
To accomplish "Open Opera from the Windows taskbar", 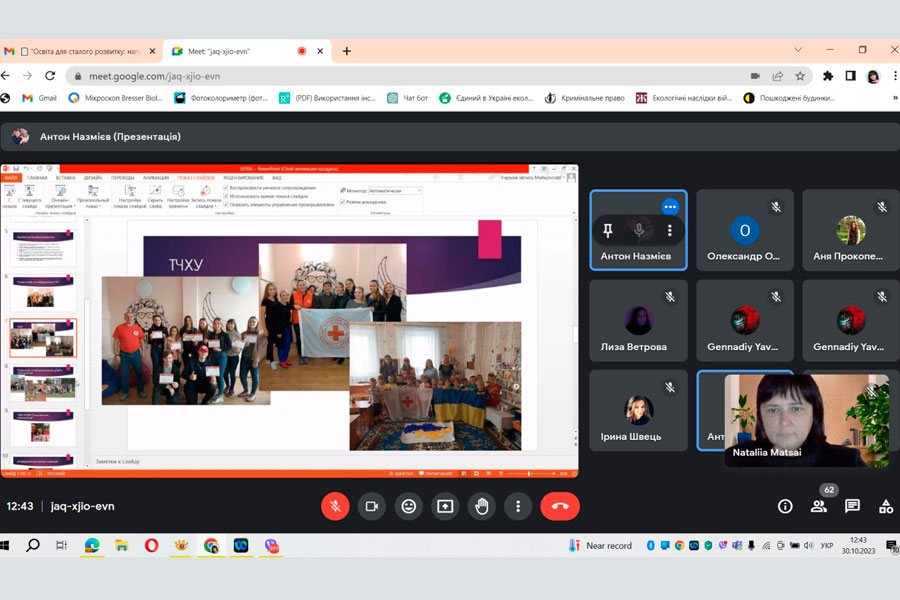I will pos(152,545).
